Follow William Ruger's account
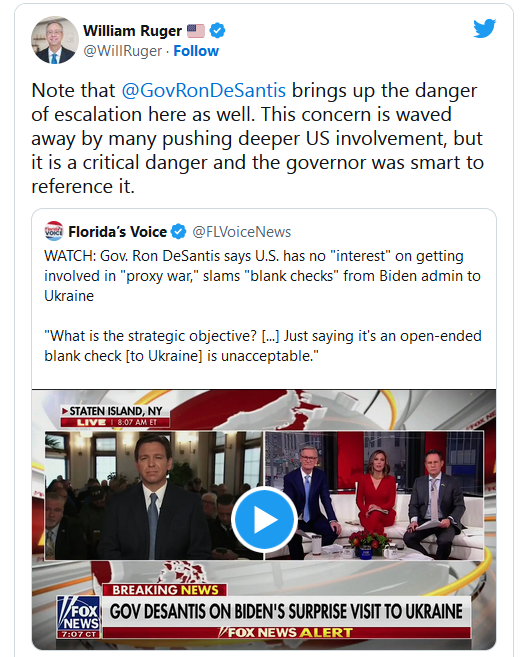This screenshot has height=657, width=529. point(196,51)
